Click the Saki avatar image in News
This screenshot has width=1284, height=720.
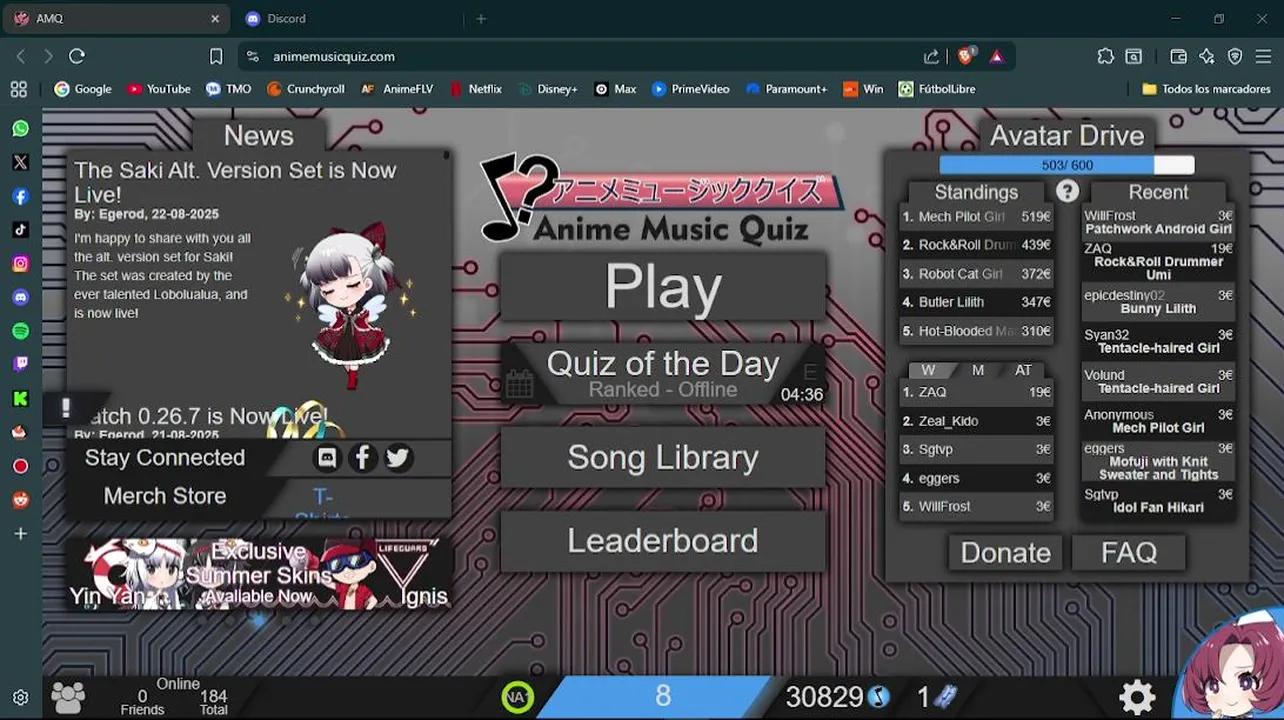pyautogui.click(x=349, y=307)
